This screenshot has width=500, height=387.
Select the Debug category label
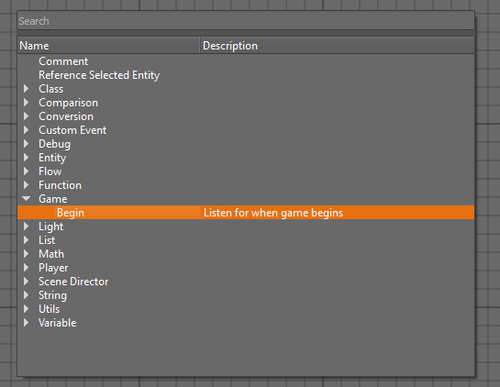click(x=54, y=144)
